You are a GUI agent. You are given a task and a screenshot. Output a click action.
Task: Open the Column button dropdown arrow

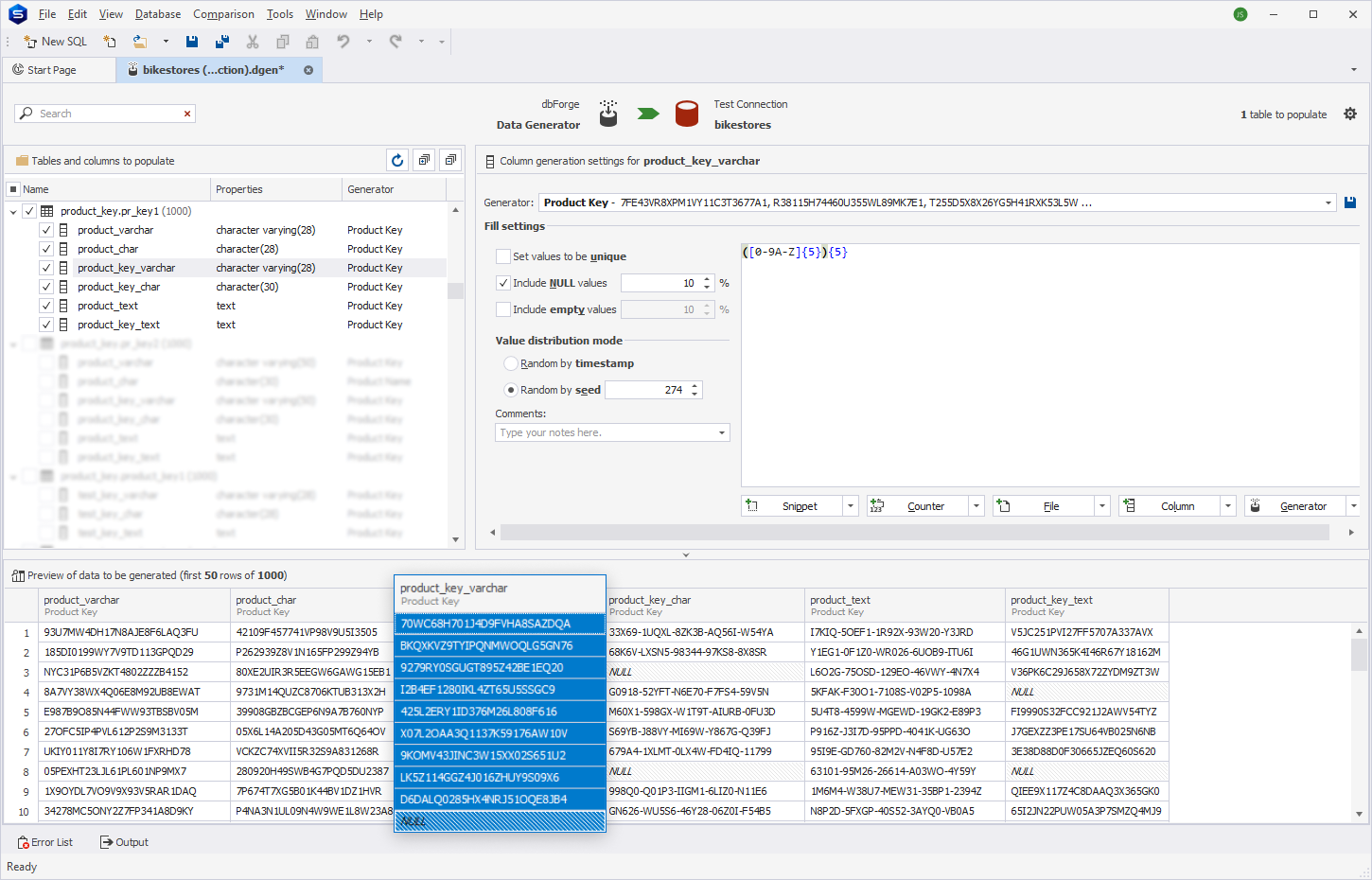pos(1228,506)
